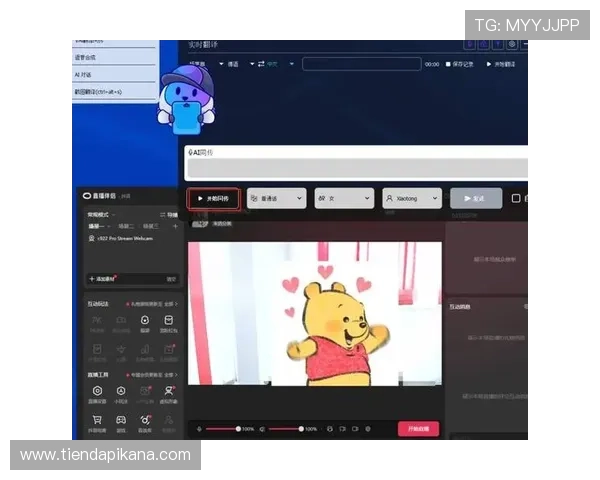Viewport: 600px width, 480px height.
Task: Open the 普通话 language dropdown
Action: coord(276,198)
